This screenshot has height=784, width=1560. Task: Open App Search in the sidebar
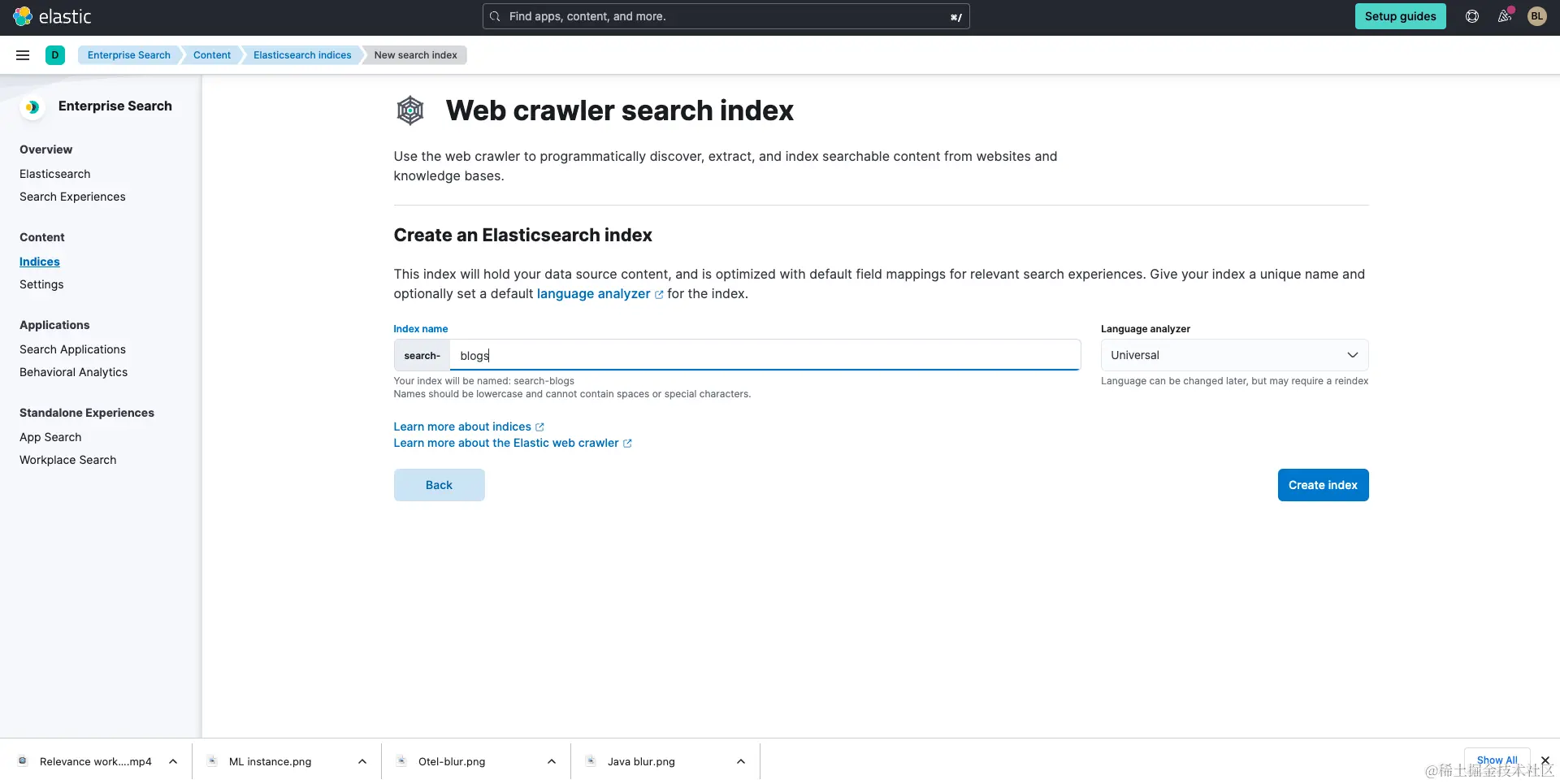click(50, 437)
